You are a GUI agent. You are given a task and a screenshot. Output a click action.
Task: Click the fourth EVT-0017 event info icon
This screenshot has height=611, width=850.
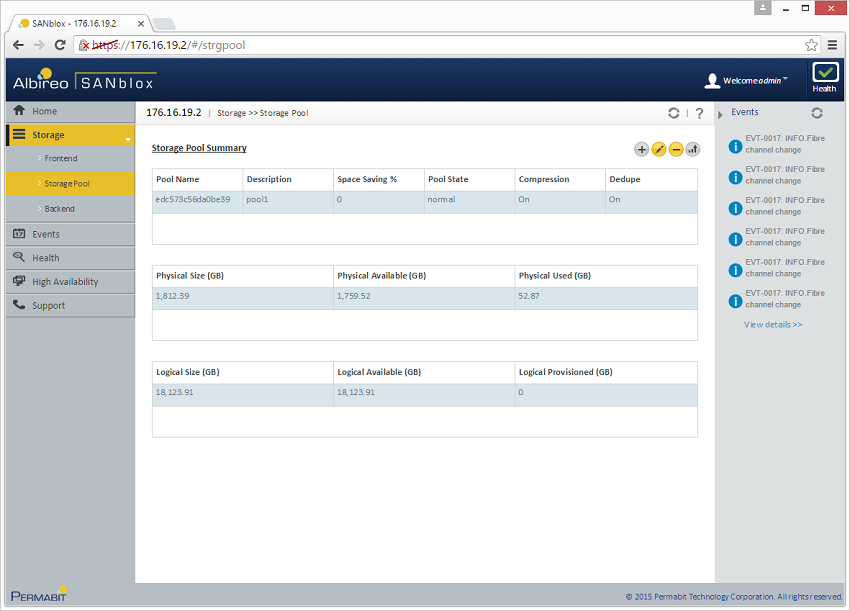click(x=735, y=239)
